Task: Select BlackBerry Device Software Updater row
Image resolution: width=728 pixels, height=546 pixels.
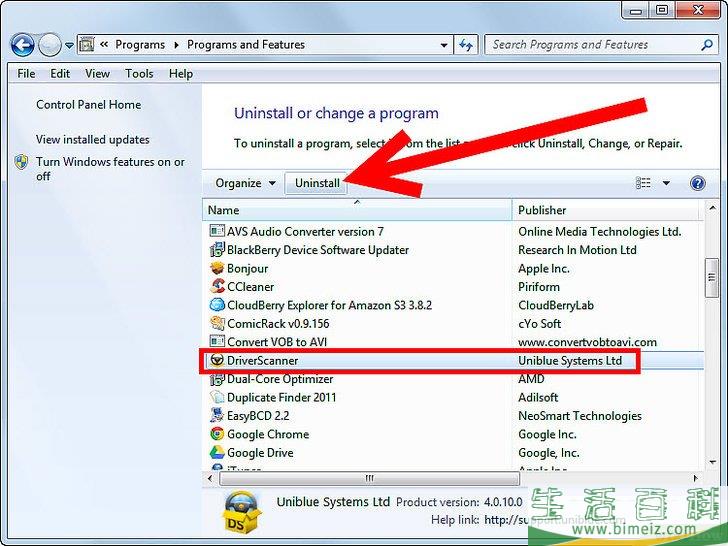Action: [x=453, y=250]
